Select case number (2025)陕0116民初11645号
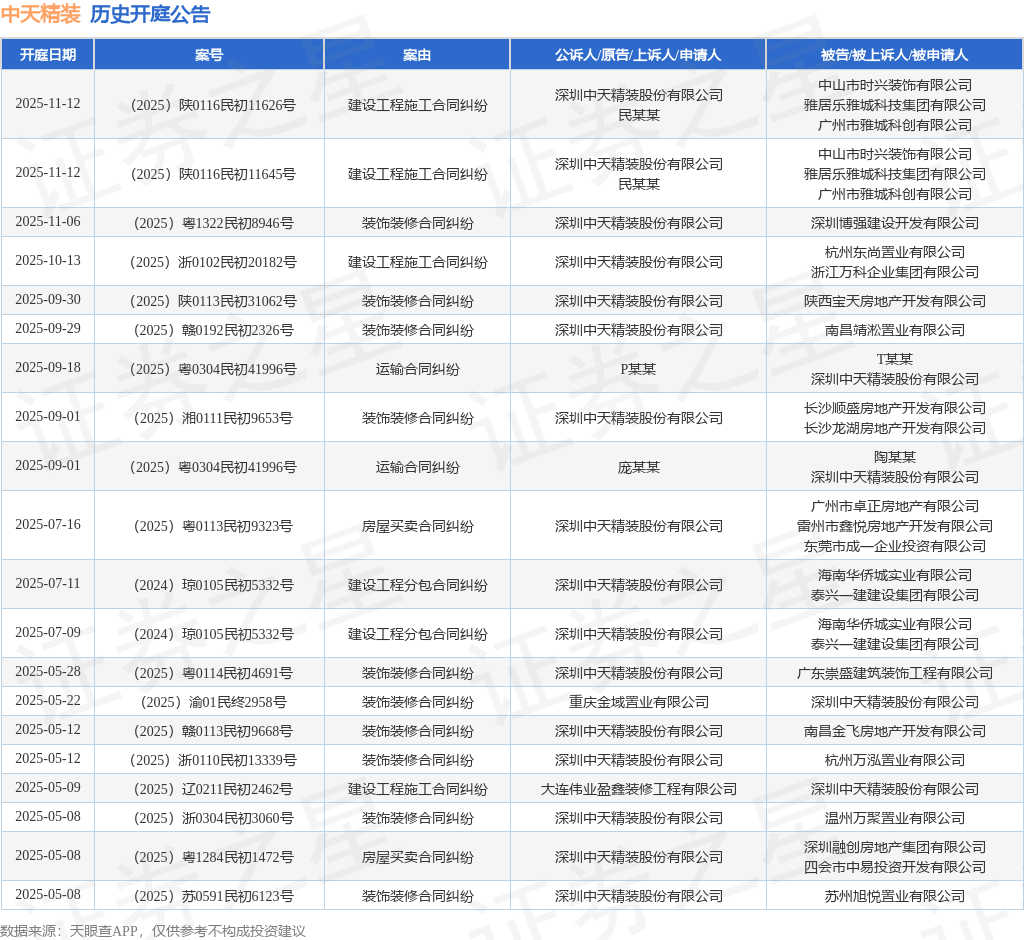 click(213, 174)
